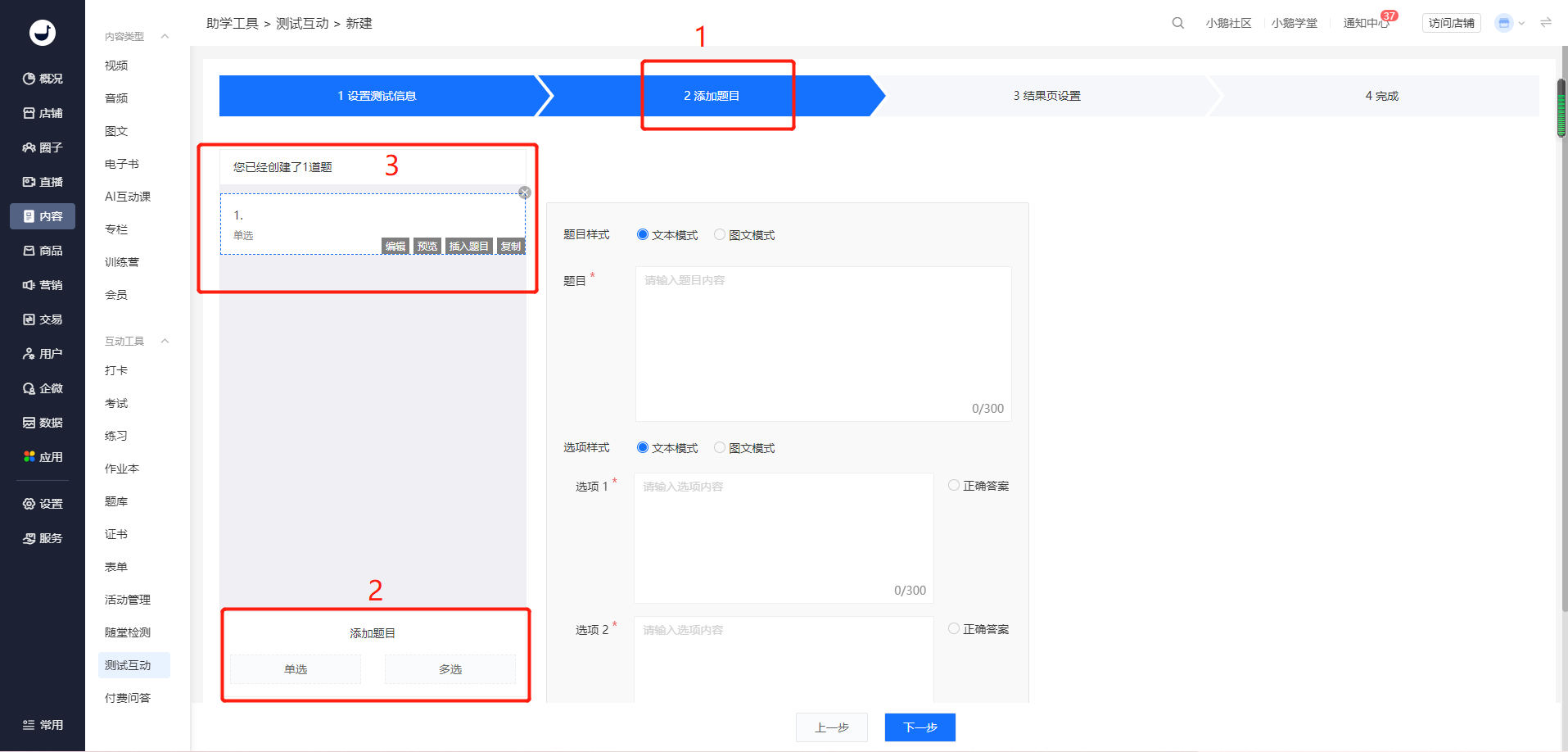Click the Xiaoe logo icon
Viewport: 1568px width, 752px height.
[x=43, y=33]
